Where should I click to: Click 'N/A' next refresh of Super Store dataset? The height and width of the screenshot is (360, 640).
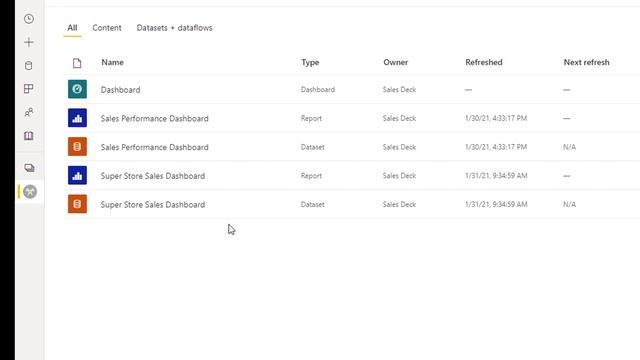569,204
